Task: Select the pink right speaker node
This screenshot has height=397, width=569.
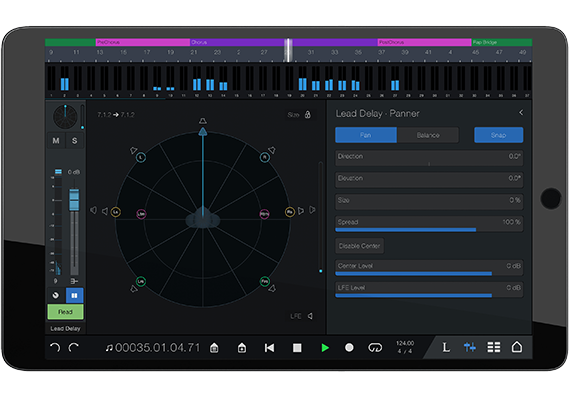Action: pyautogui.click(x=265, y=214)
